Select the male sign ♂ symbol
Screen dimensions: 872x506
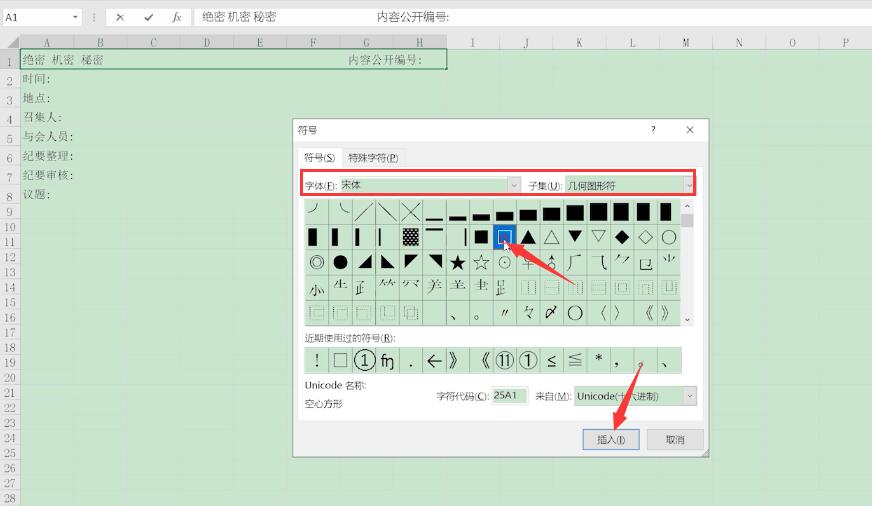point(552,262)
